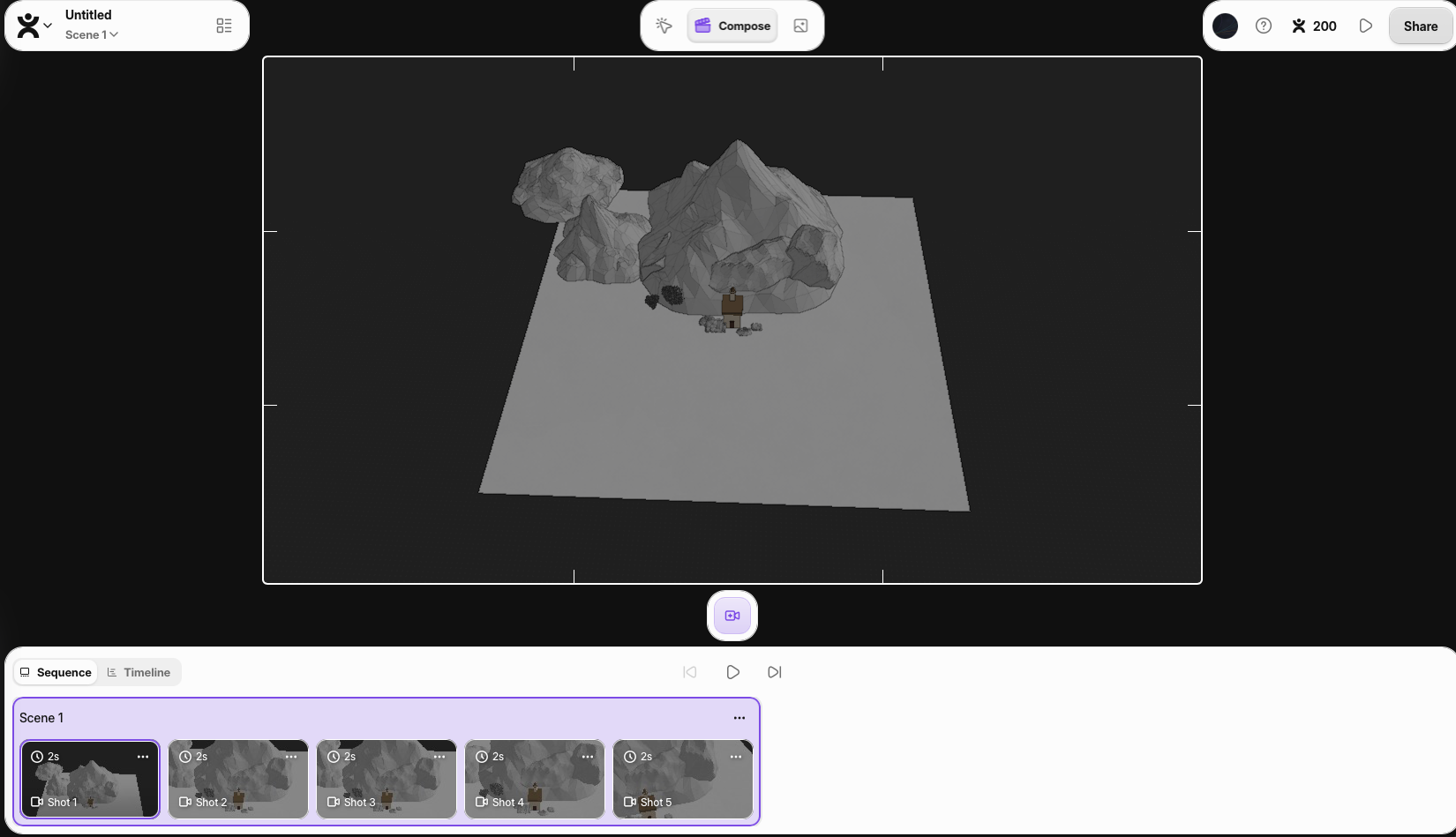
Task: Click the 200 credits indicator
Action: click(x=1314, y=26)
